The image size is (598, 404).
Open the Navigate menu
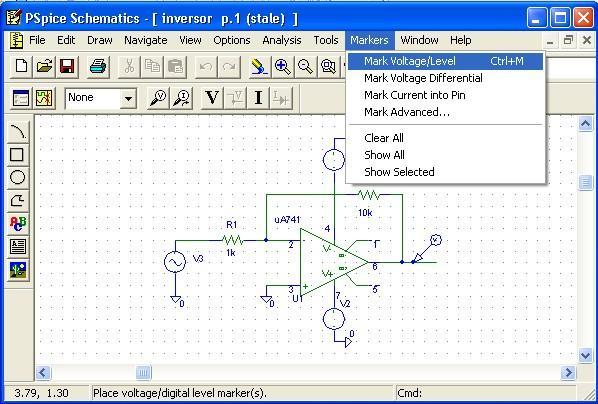coord(146,40)
